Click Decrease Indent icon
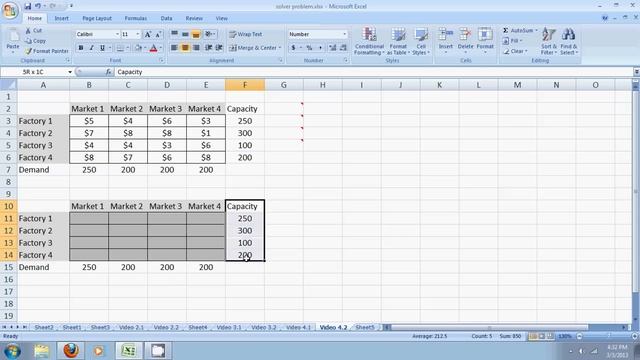 click(209, 48)
